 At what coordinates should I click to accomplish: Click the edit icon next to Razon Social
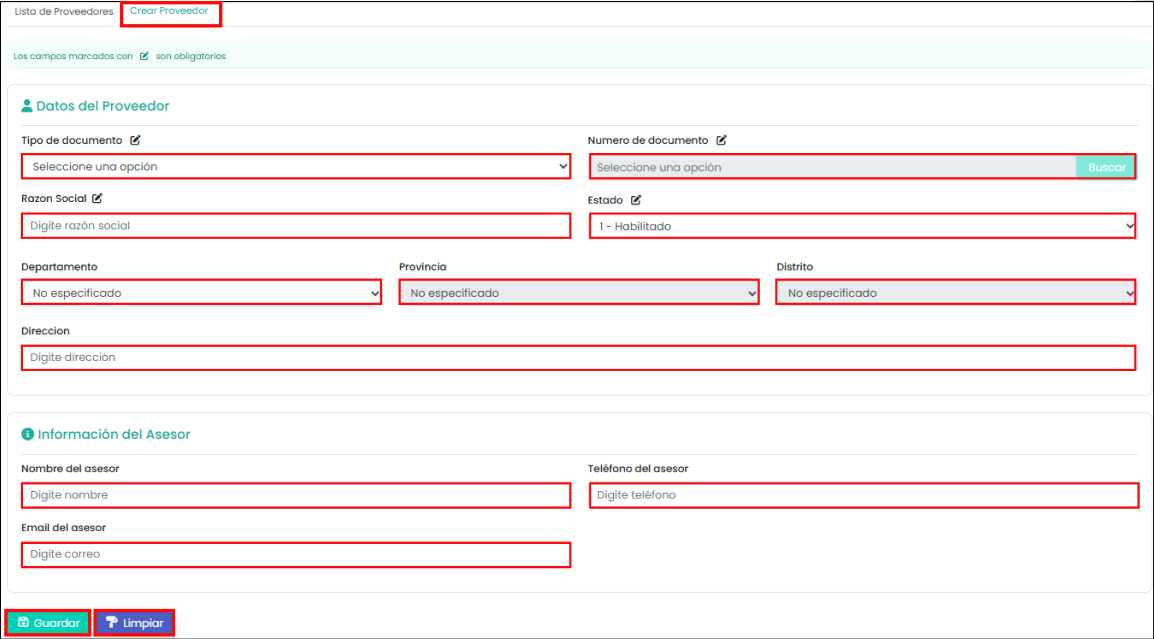click(98, 199)
